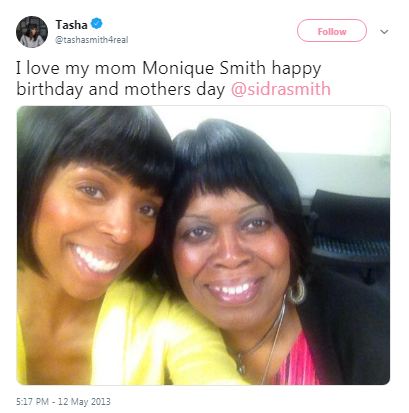Click the 5:17 PM timestamp
Screen dimensions: 409x413
click(32, 401)
